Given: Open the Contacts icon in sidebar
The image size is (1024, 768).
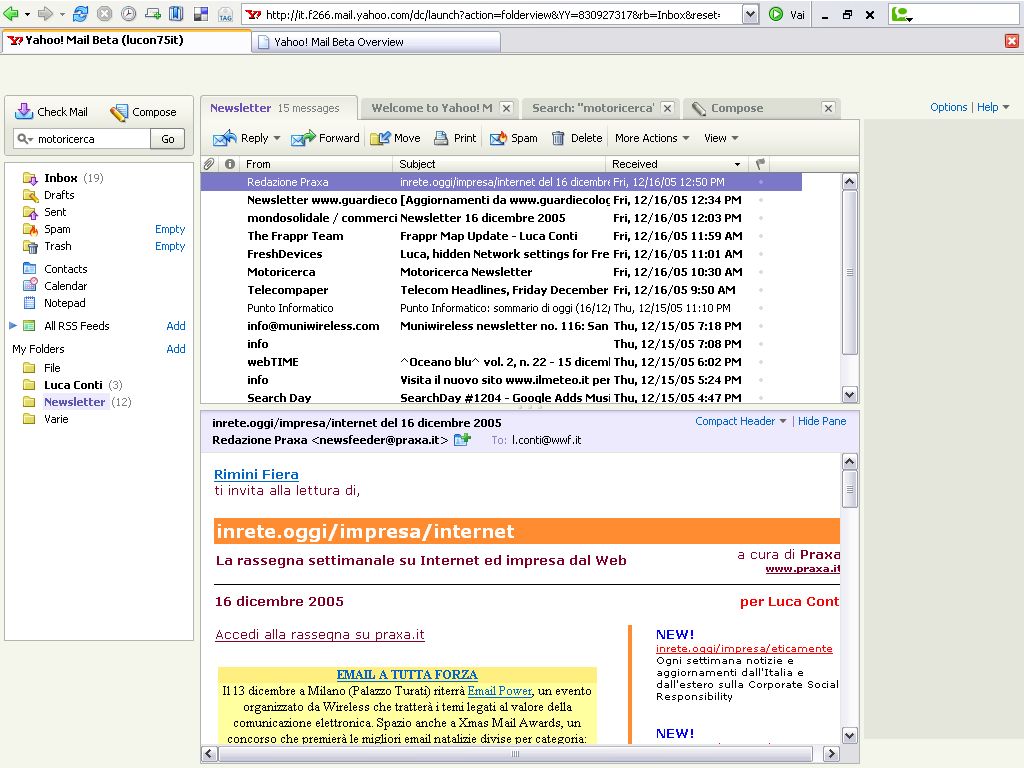Looking at the screenshot, I should tap(29, 268).
